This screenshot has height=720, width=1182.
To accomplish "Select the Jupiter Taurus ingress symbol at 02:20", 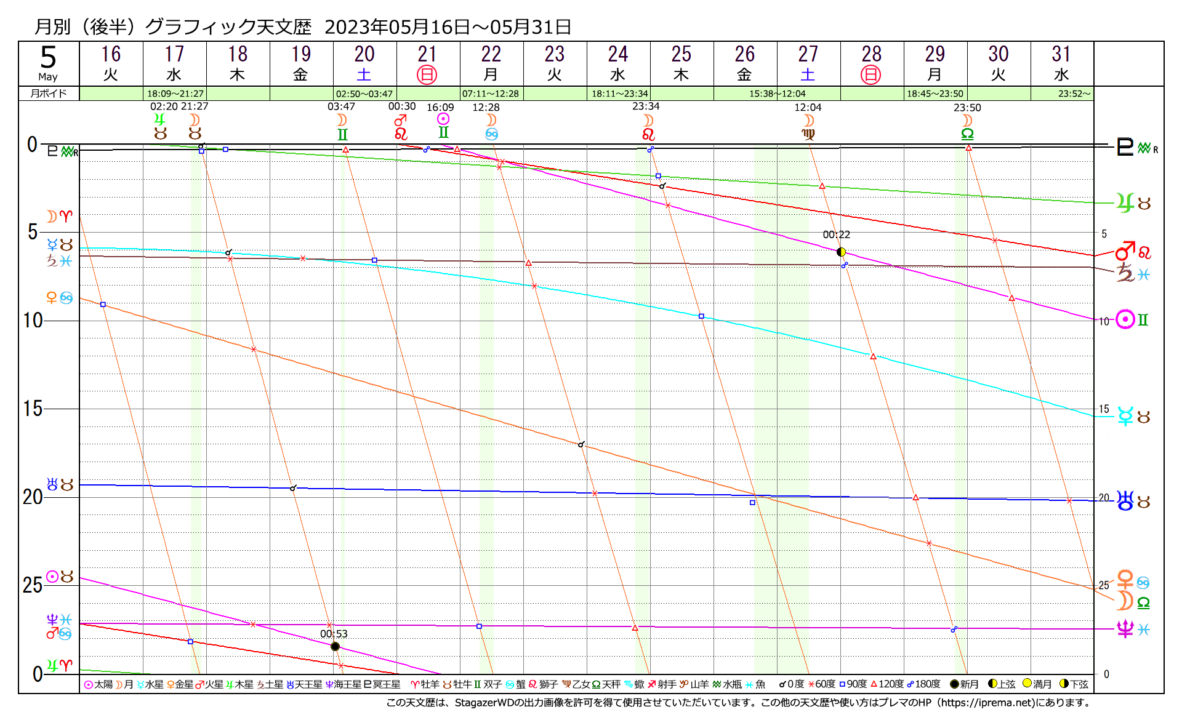I will click(x=159, y=125).
